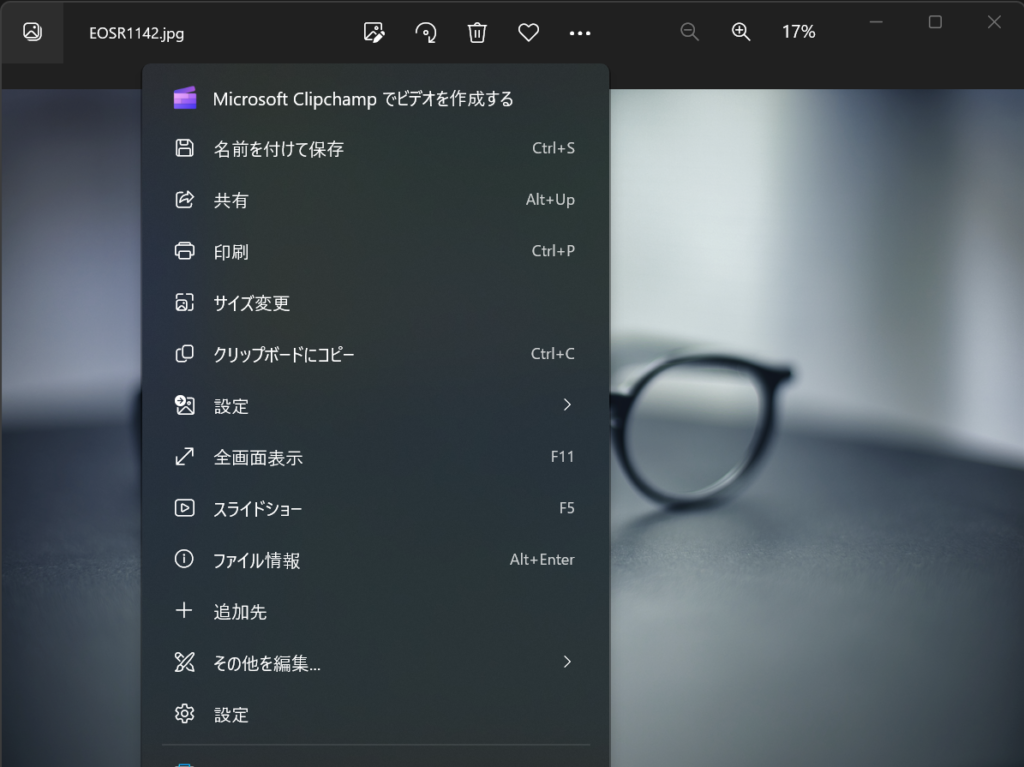Delete the photo using the trash icon
1024x767 pixels.
tap(477, 32)
